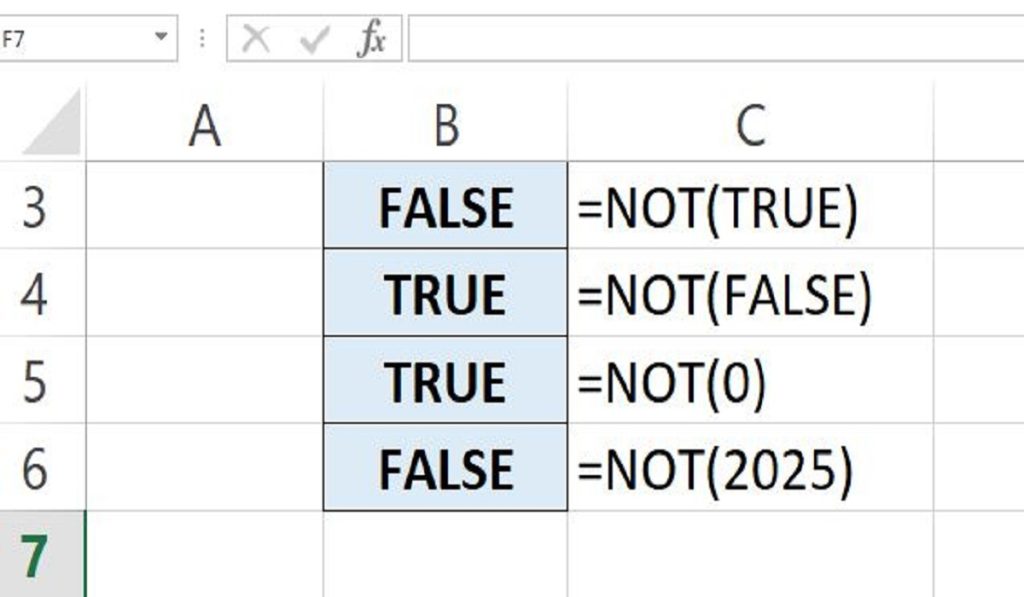
Task: Select row 5 header
Action: click(x=36, y=381)
